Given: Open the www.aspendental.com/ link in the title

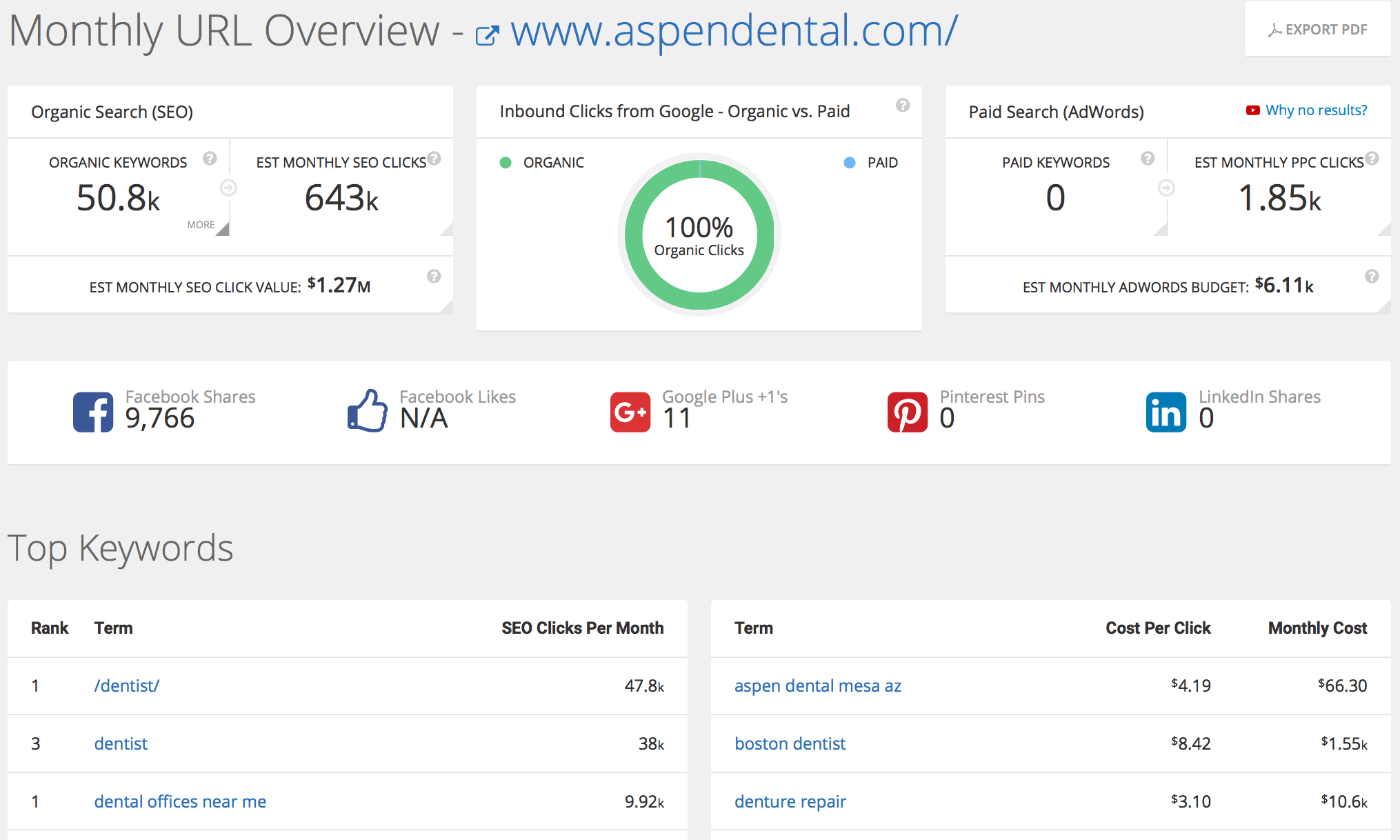Looking at the screenshot, I should click(x=734, y=30).
